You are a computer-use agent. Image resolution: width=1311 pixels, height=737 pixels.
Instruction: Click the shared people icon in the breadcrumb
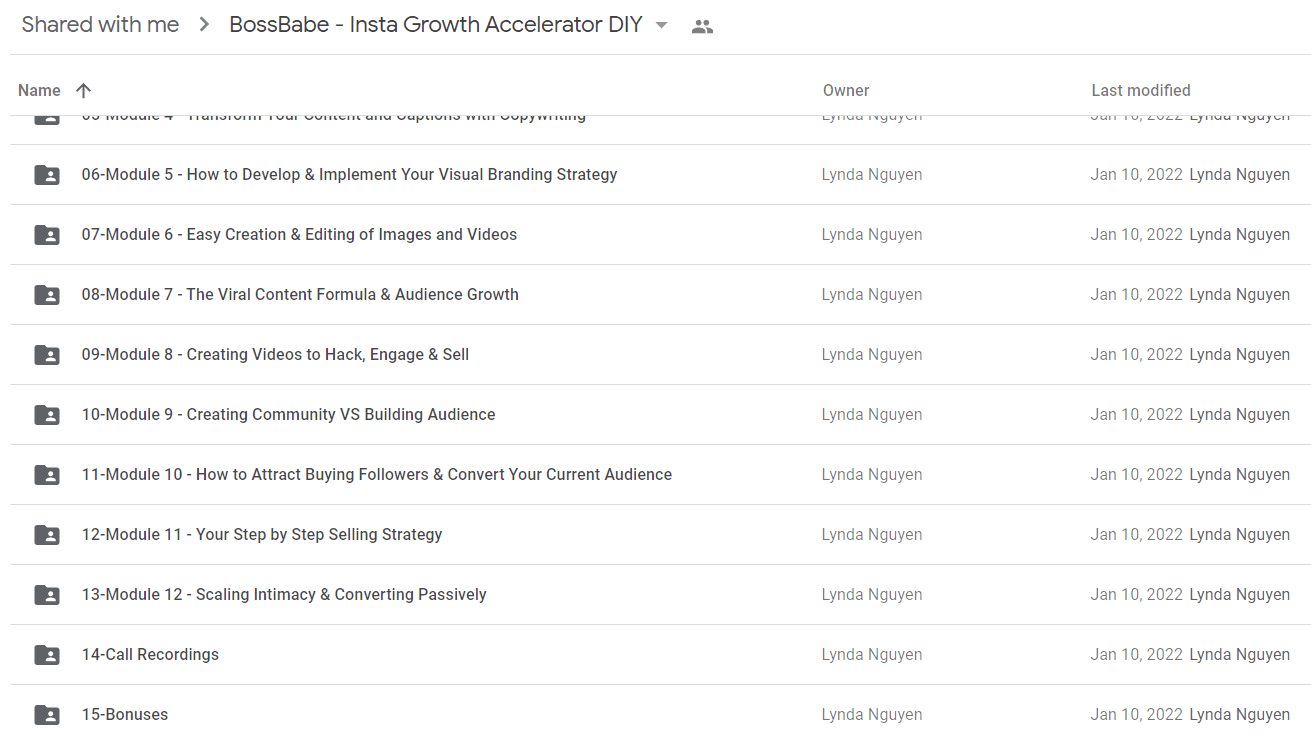click(703, 27)
